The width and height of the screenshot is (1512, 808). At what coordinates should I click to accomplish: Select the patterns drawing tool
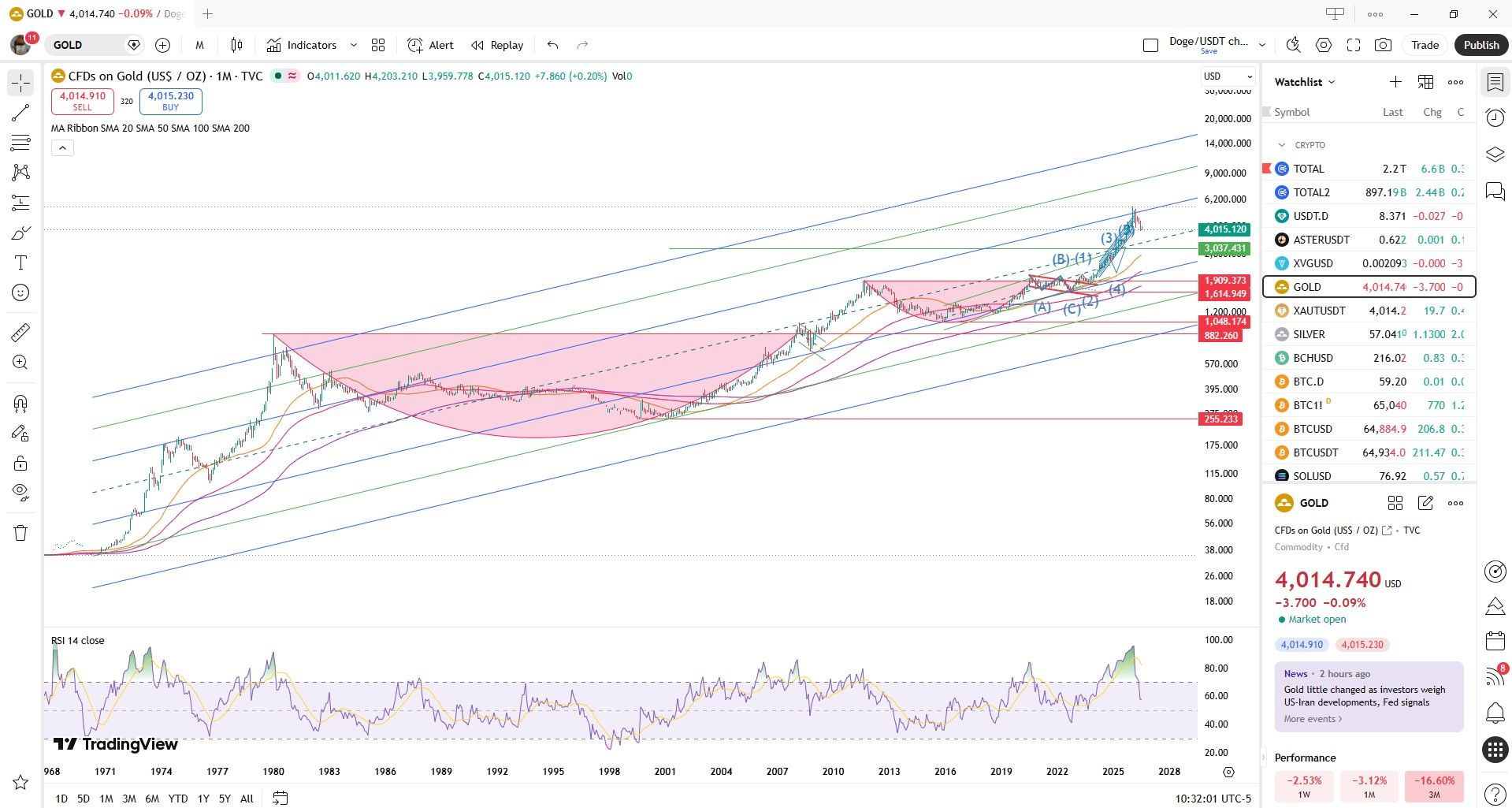tap(20, 173)
